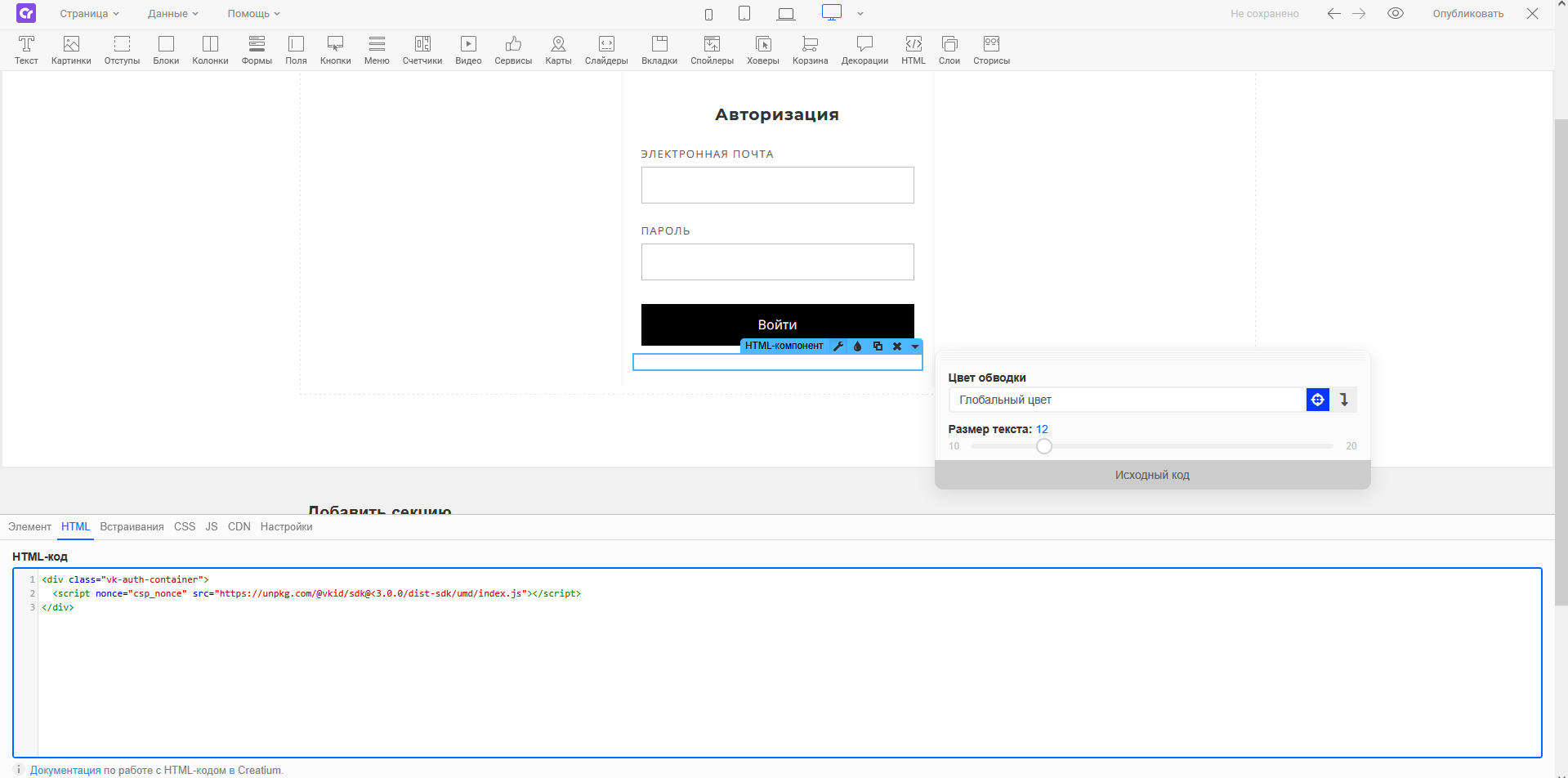Open the Встраивания tab
Screen dimensions: 1568x778
(x=132, y=527)
